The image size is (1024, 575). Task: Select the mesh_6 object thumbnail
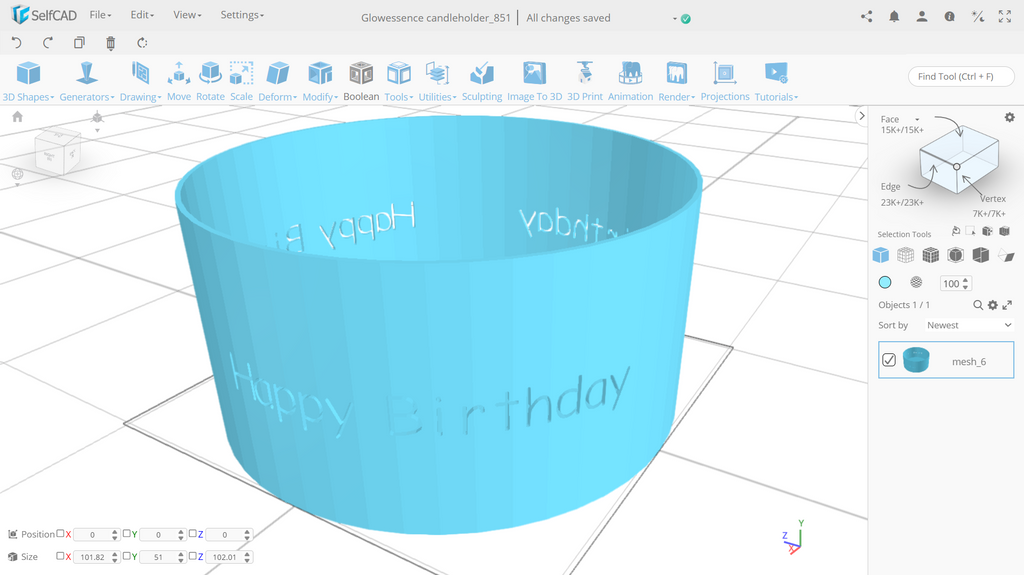coord(916,360)
